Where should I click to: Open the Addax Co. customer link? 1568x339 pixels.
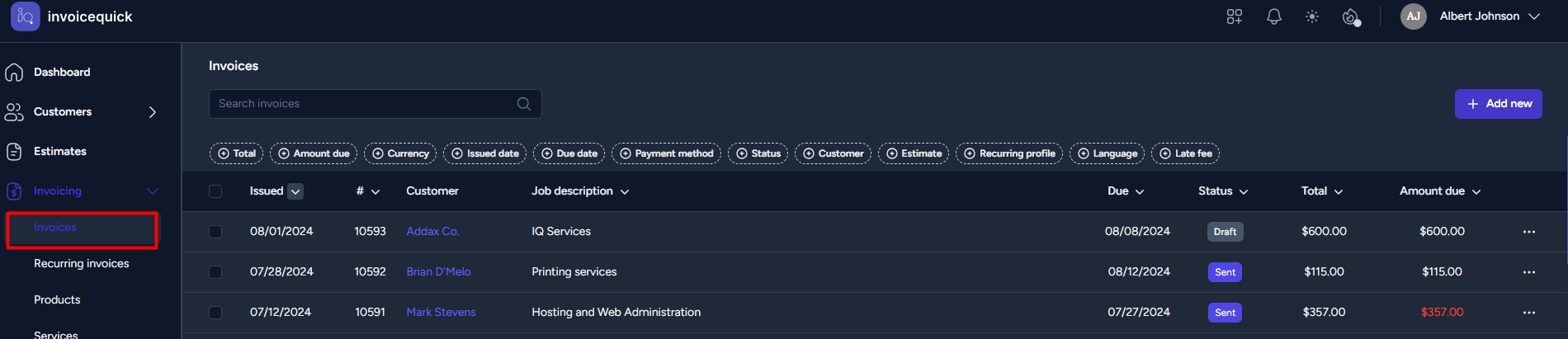tap(432, 232)
